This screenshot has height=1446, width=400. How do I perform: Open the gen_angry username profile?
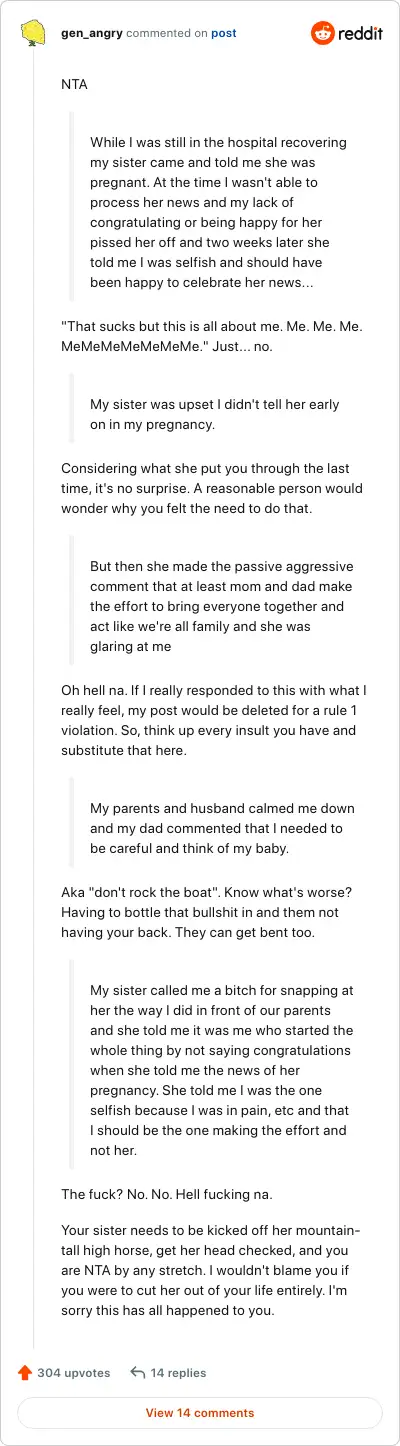90,33
